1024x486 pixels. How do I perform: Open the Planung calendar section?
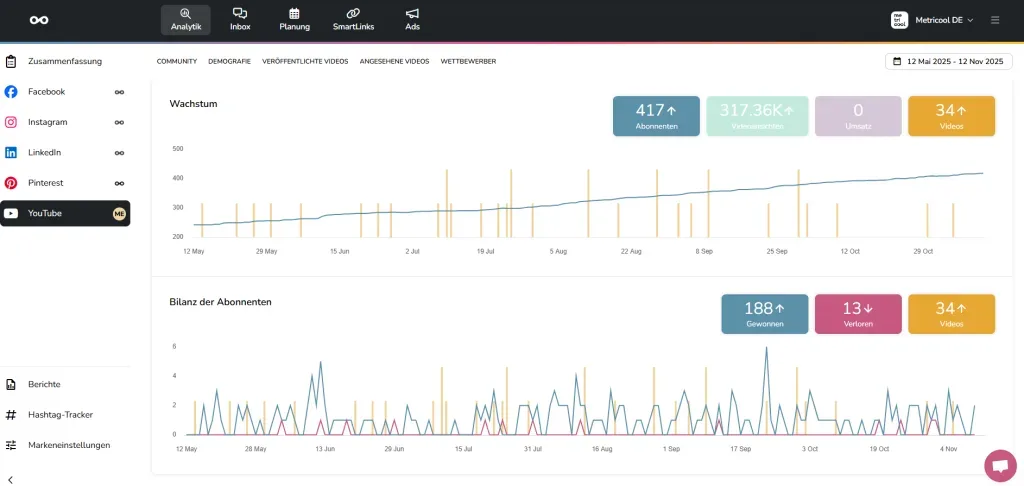point(294,20)
